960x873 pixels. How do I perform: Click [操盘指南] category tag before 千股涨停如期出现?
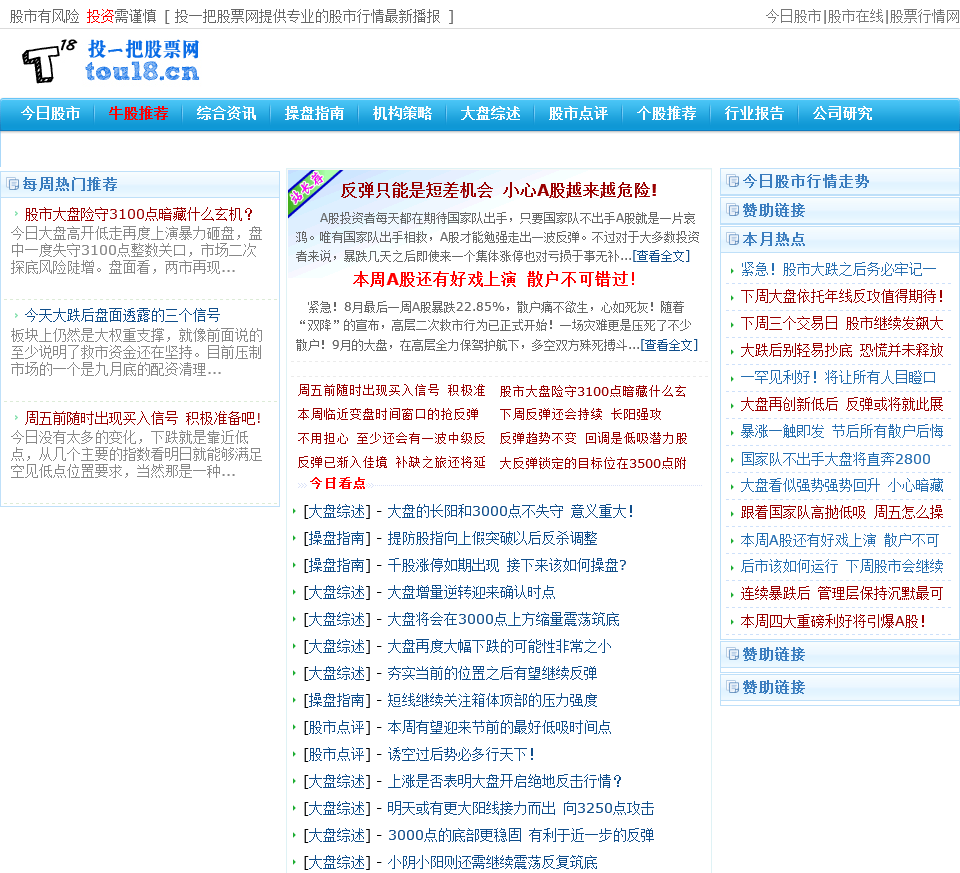click(x=337, y=565)
